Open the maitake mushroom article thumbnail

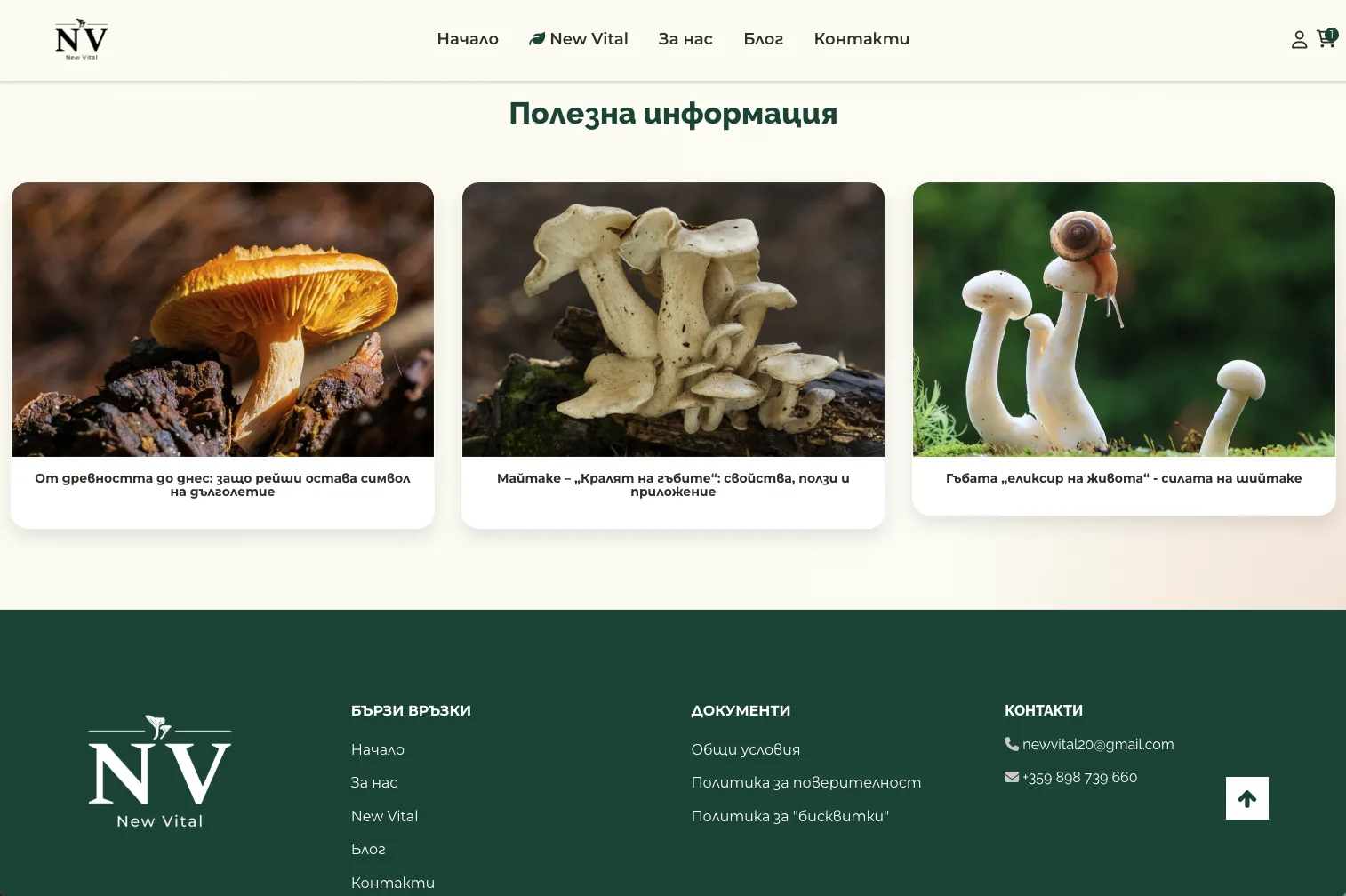pyautogui.click(x=673, y=320)
